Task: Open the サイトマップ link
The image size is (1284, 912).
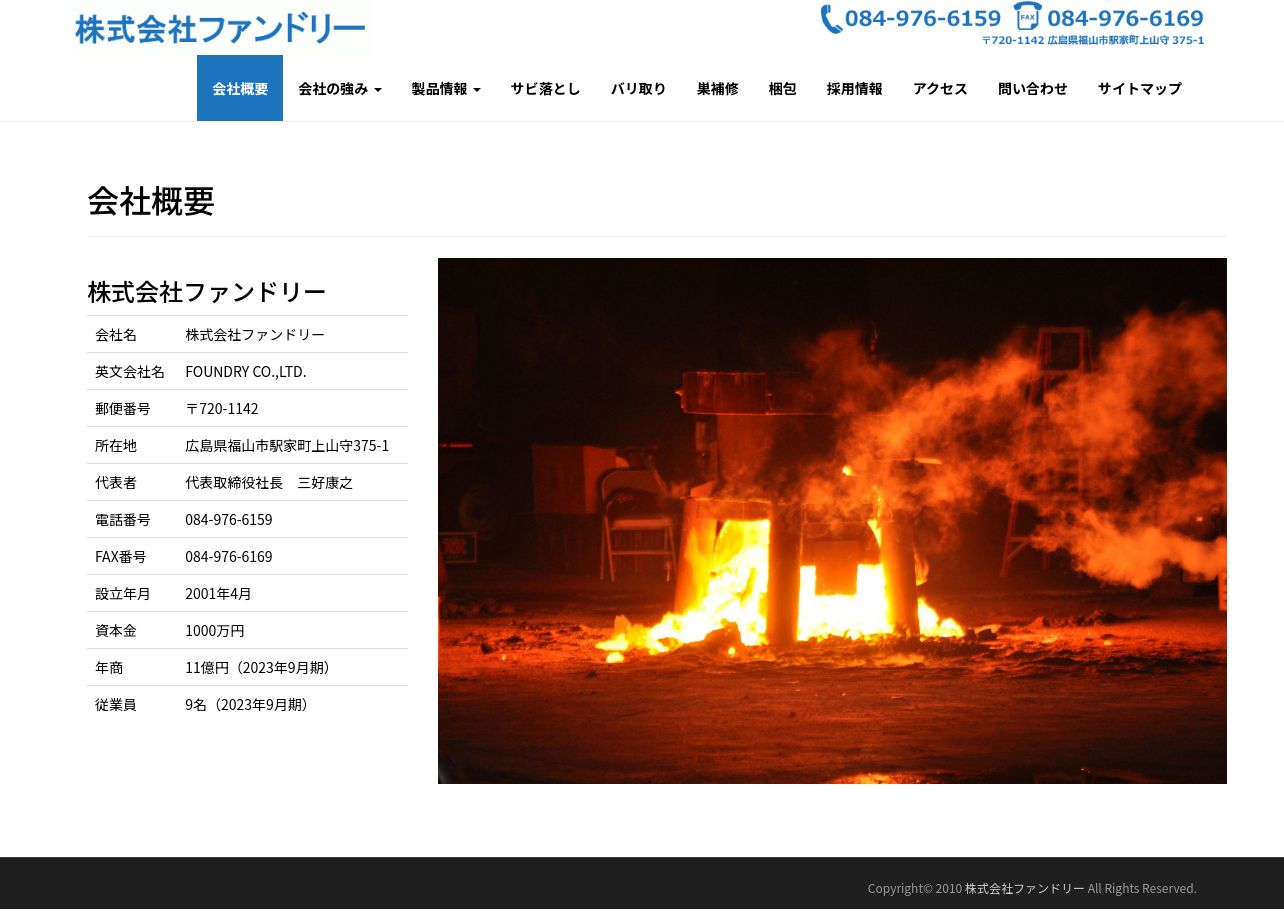Action: [x=1140, y=88]
